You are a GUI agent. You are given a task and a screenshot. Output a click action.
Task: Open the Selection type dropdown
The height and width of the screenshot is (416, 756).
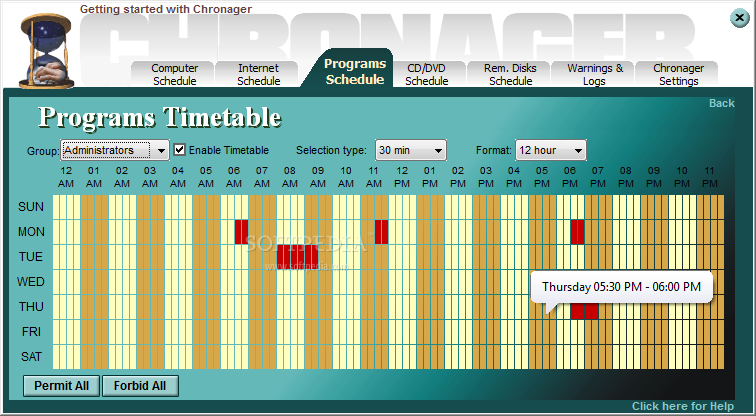[411, 150]
